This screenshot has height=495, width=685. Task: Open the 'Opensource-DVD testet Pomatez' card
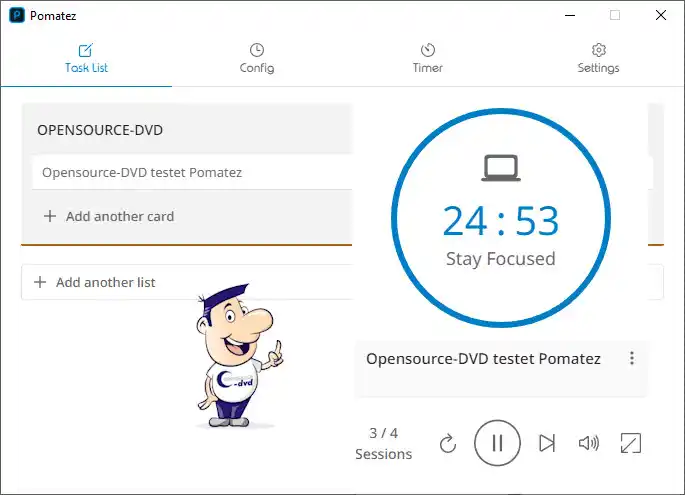[x=192, y=173]
